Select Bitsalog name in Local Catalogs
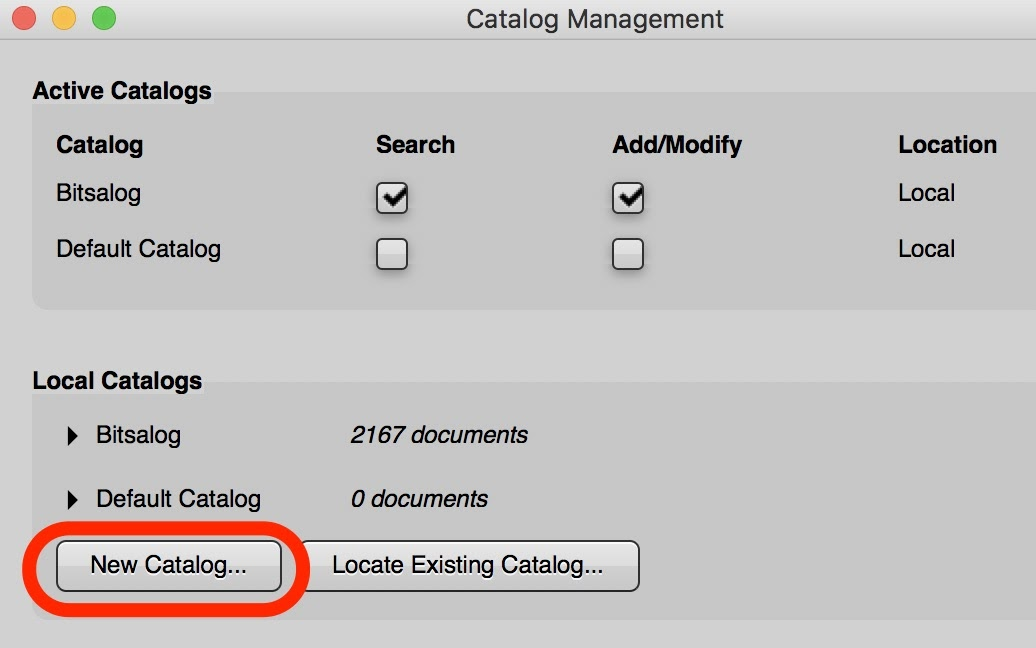The width and height of the screenshot is (1036, 648). [138, 435]
